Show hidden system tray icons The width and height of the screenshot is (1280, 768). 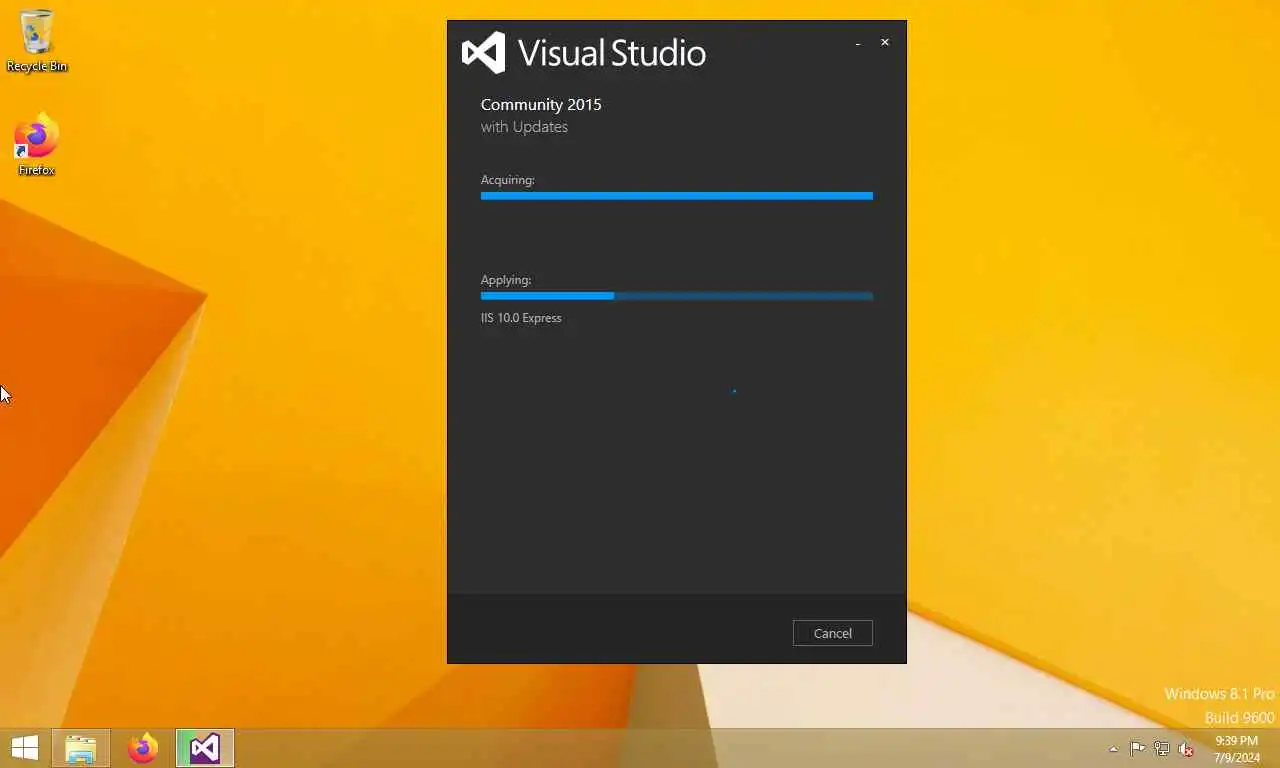(1114, 749)
